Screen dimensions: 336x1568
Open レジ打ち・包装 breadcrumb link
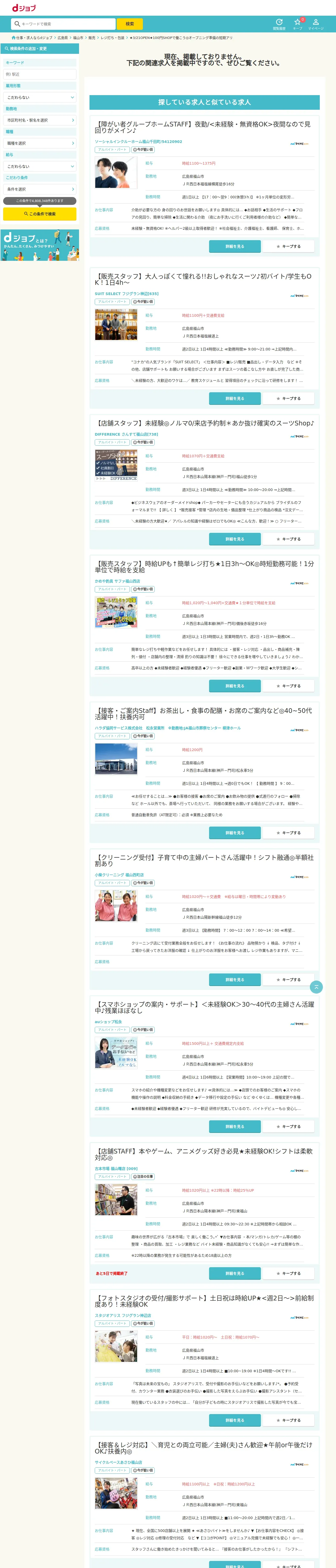[112, 38]
